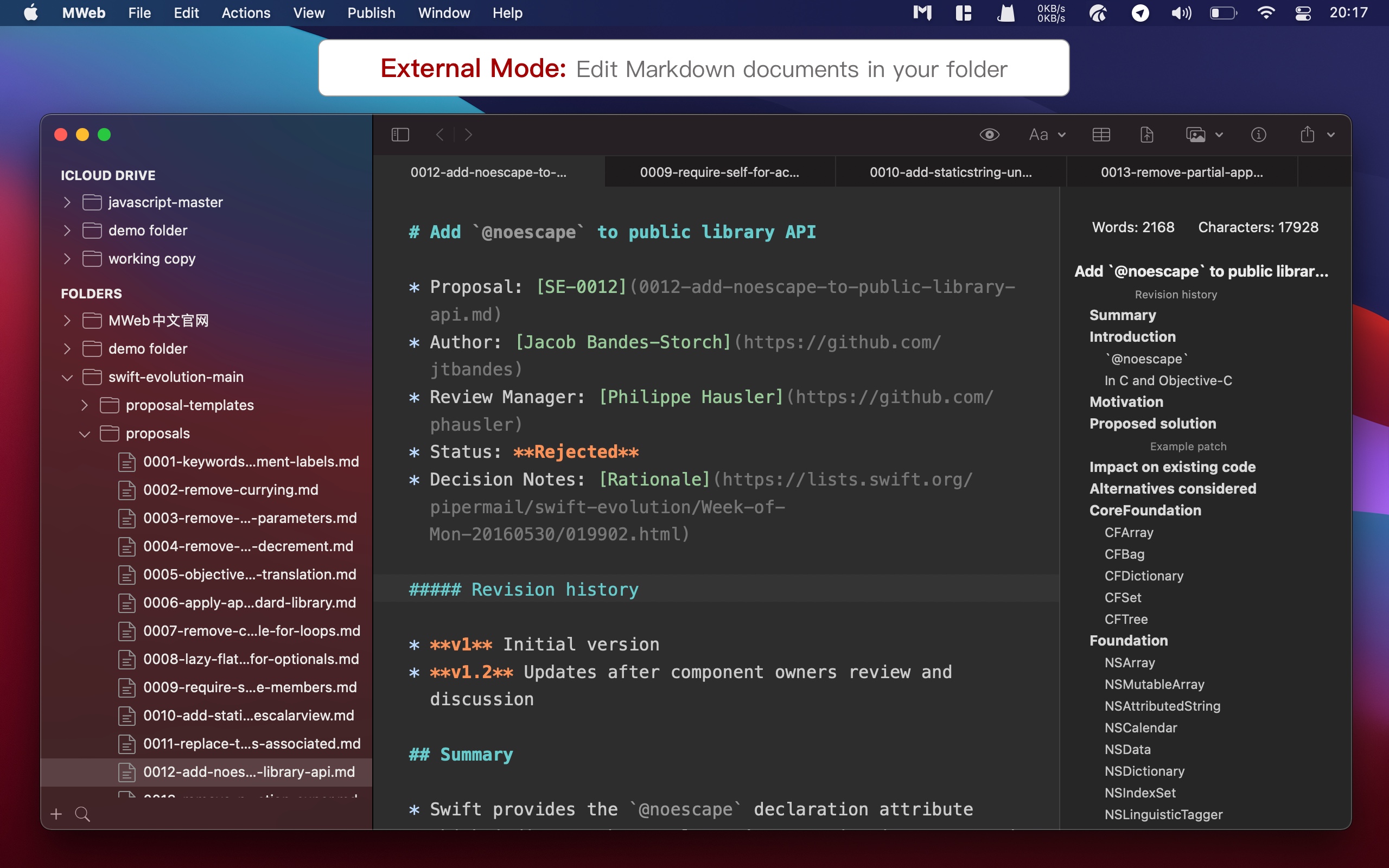Toggle the preview eye icon
Screen dimensions: 1389x868
coord(989,135)
